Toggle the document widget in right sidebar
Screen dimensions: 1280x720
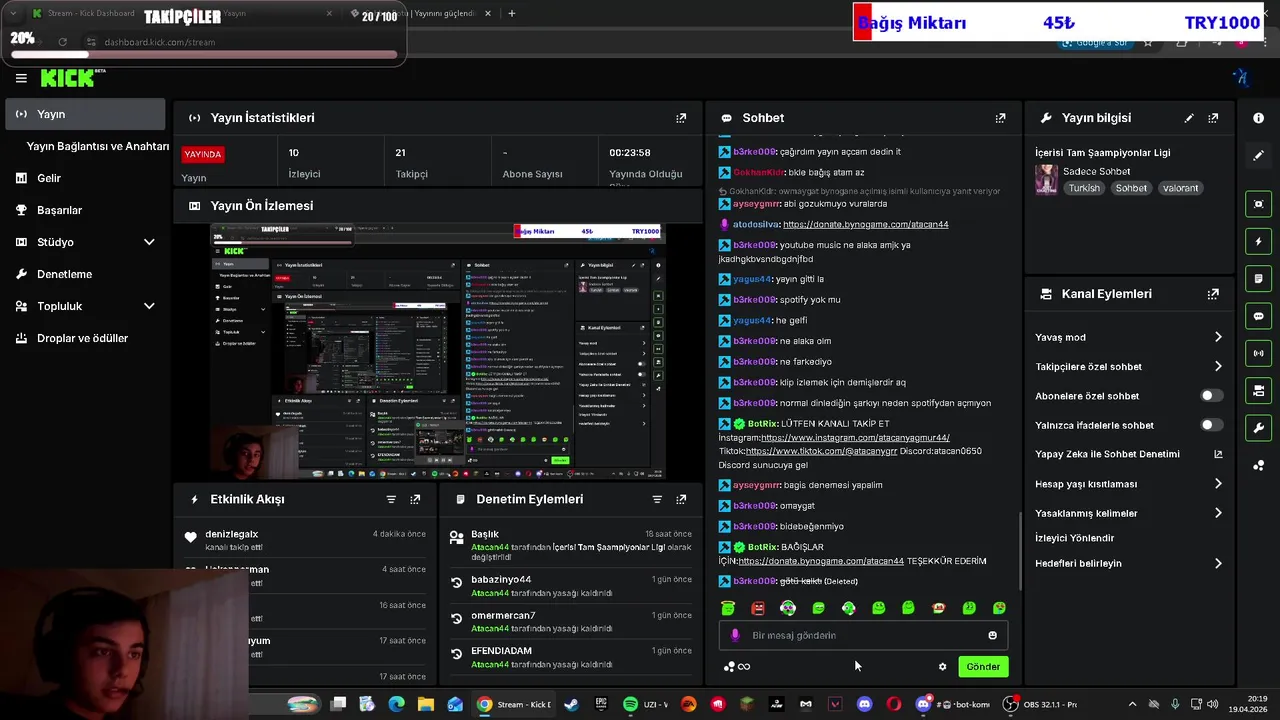pyautogui.click(x=1258, y=278)
